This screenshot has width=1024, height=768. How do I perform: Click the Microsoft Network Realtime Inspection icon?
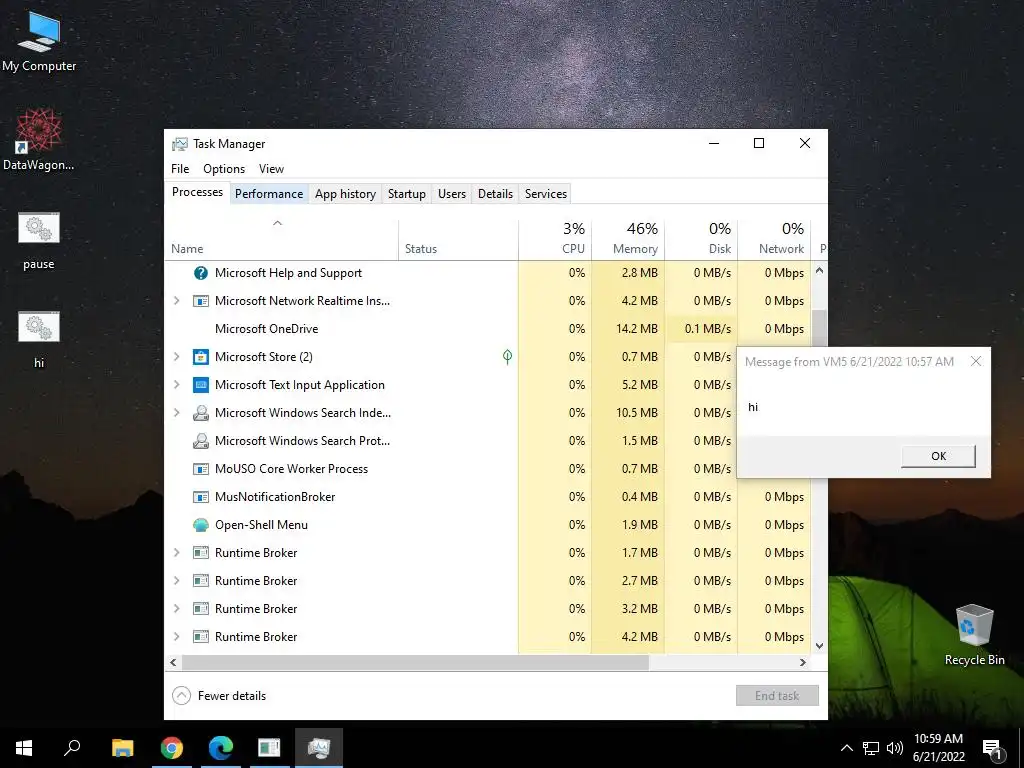coord(200,301)
